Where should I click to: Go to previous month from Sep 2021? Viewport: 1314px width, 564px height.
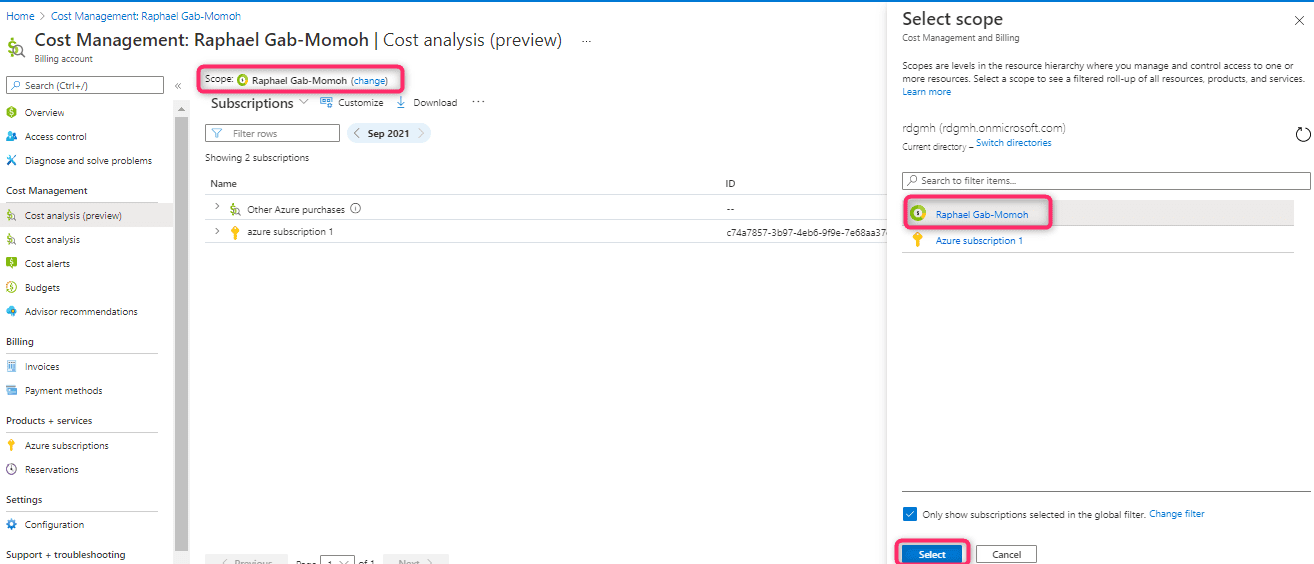pyautogui.click(x=357, y=133)
